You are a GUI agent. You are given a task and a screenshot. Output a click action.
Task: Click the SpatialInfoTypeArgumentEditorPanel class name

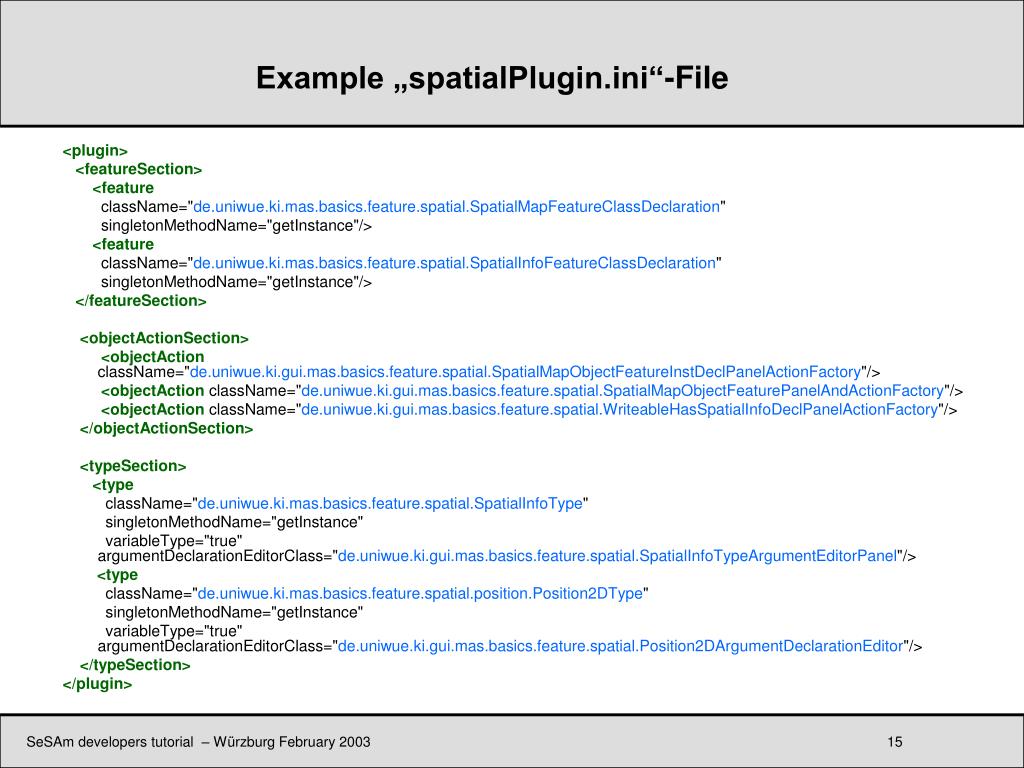tap(617, 556)
